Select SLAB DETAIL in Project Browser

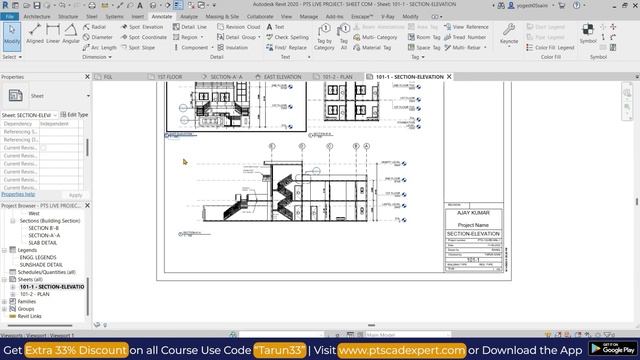coord(42,243)
